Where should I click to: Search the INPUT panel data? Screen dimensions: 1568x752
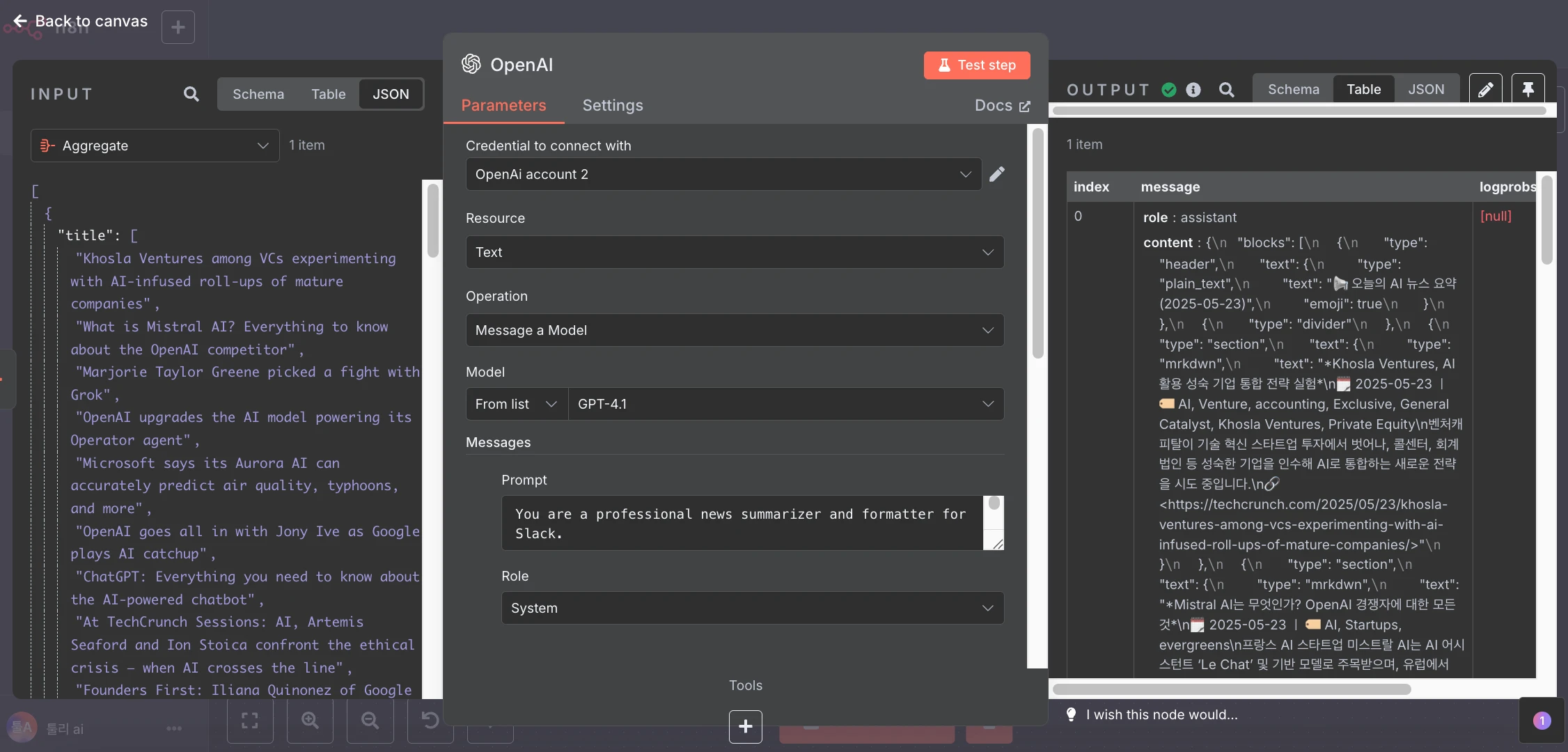tap(191, 94)
